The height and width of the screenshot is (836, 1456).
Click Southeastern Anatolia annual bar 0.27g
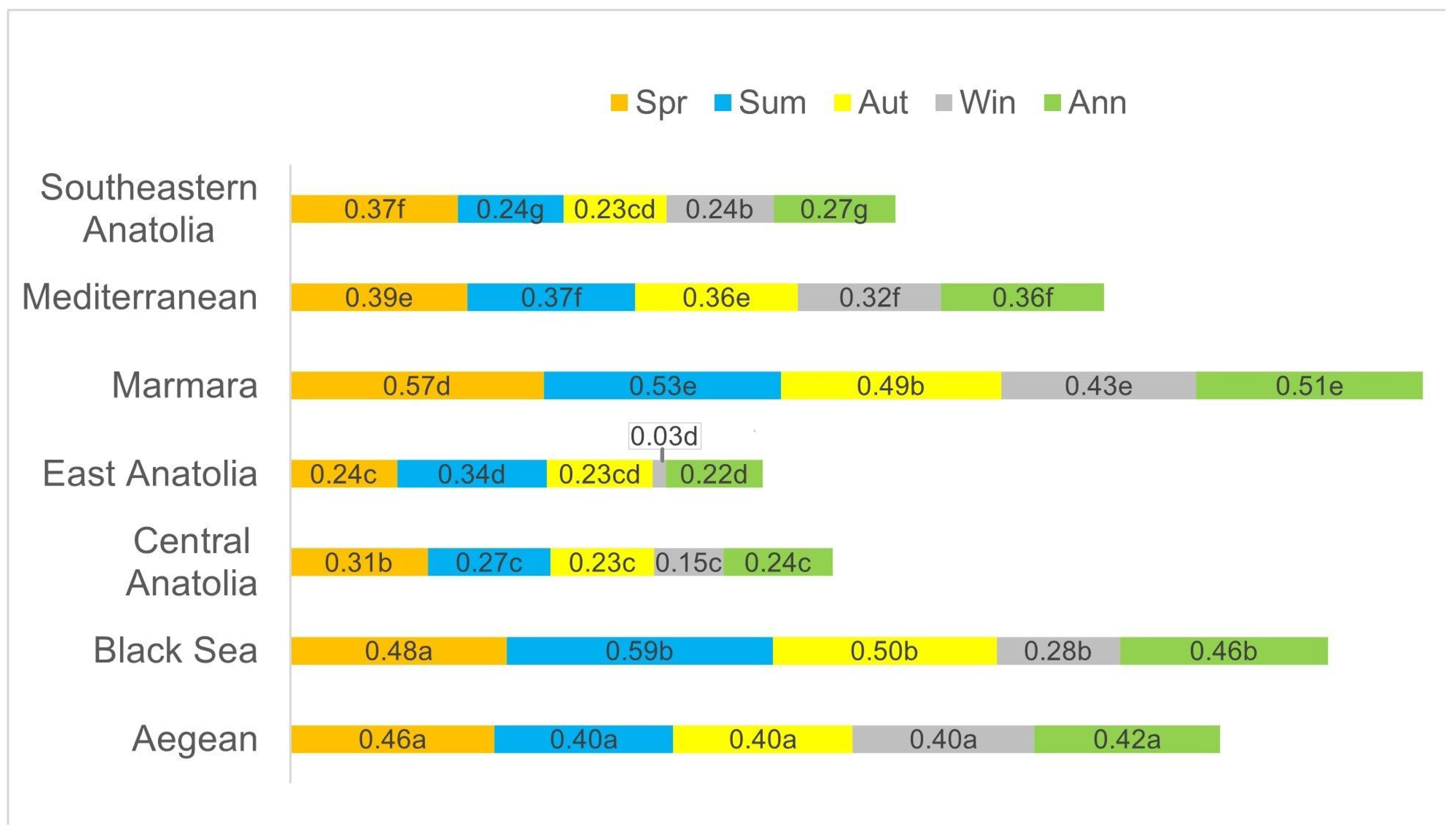click(x=833, y=209)
